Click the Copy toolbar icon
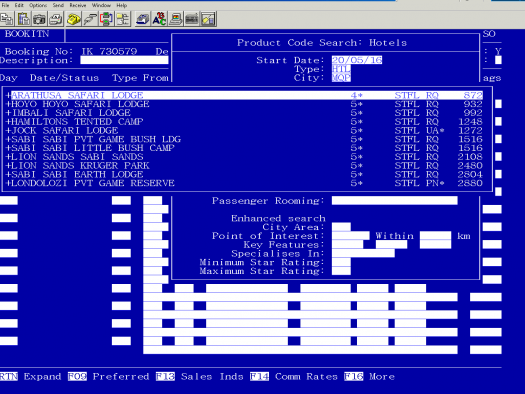Image resolution: width=525 pixels, height=394 pixels. click(7, 19)
